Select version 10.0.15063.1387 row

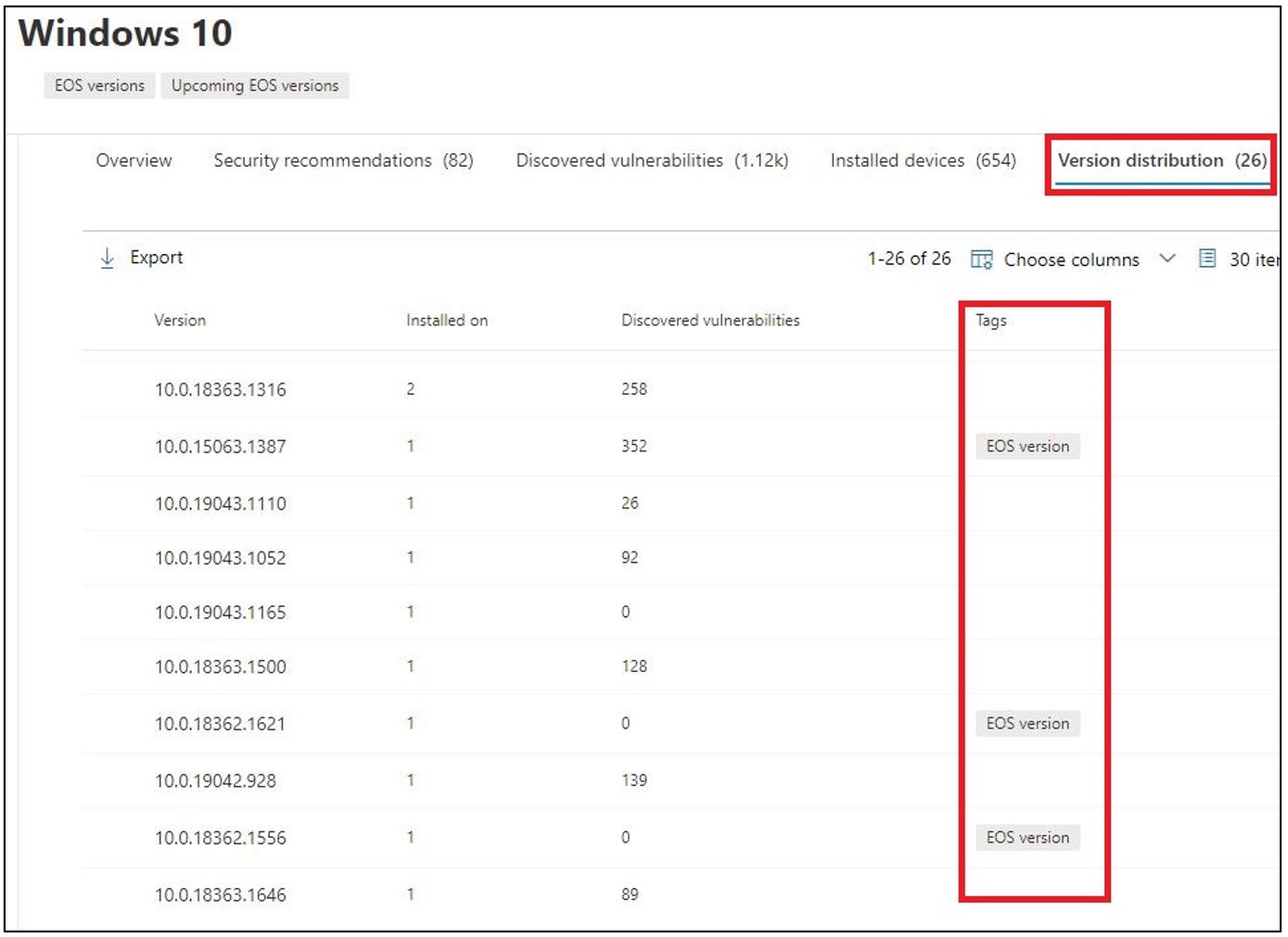click(x=220, y=446)
